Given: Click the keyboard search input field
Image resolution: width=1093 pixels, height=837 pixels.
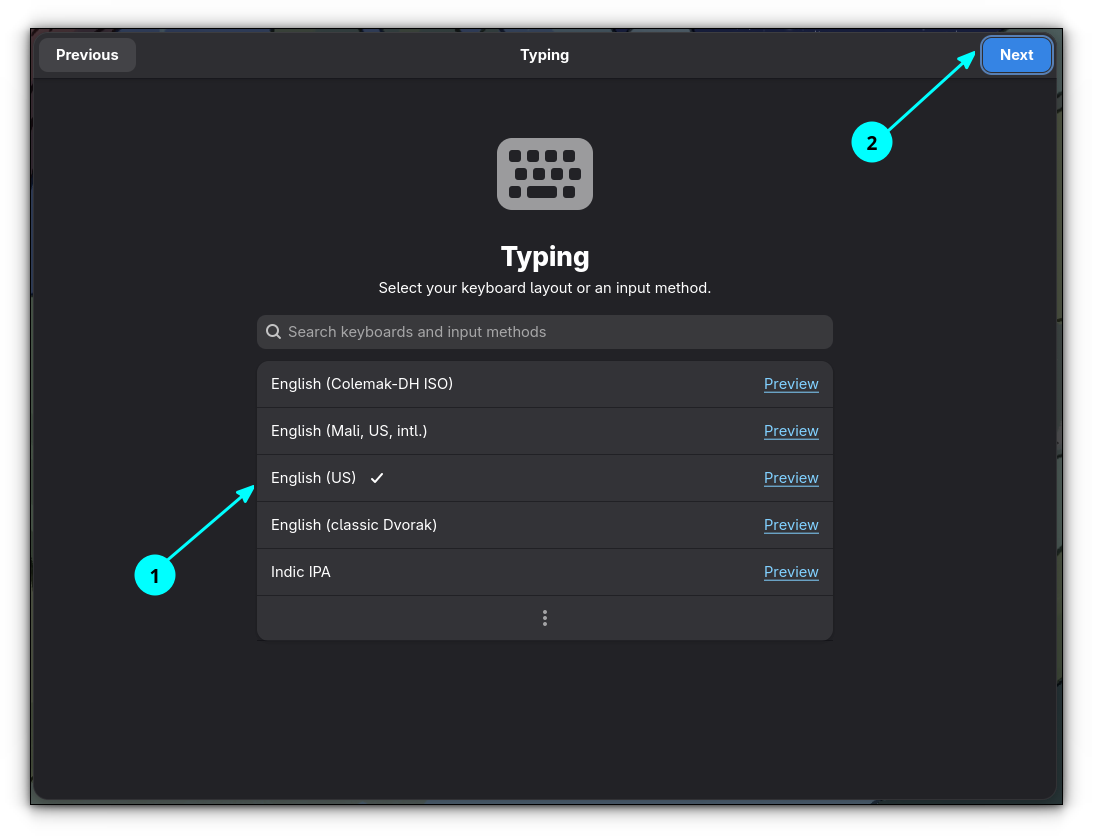Looking at the screenshot, I should coord(545,331).
